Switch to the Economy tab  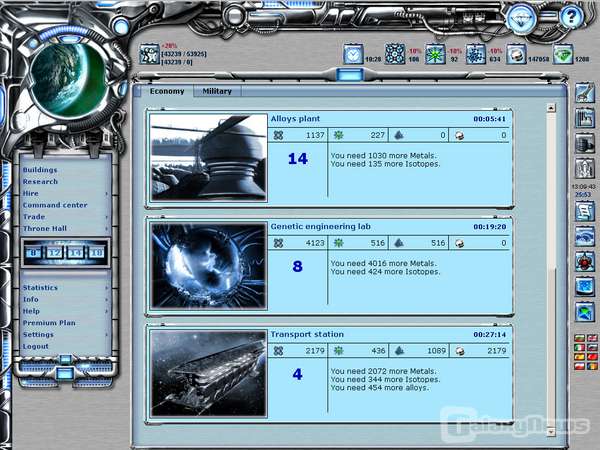click(x=167, y=91)
